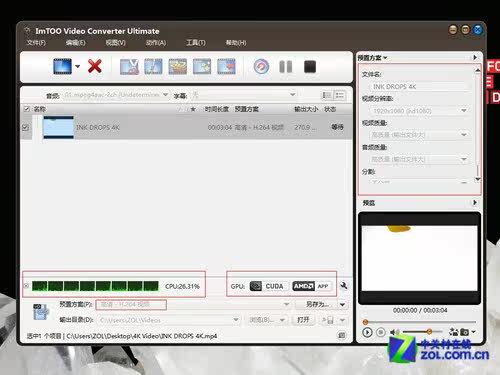500x375 pixels.
Task: Open the dropdown arrow after the export icon
Action: click(343, 320)
